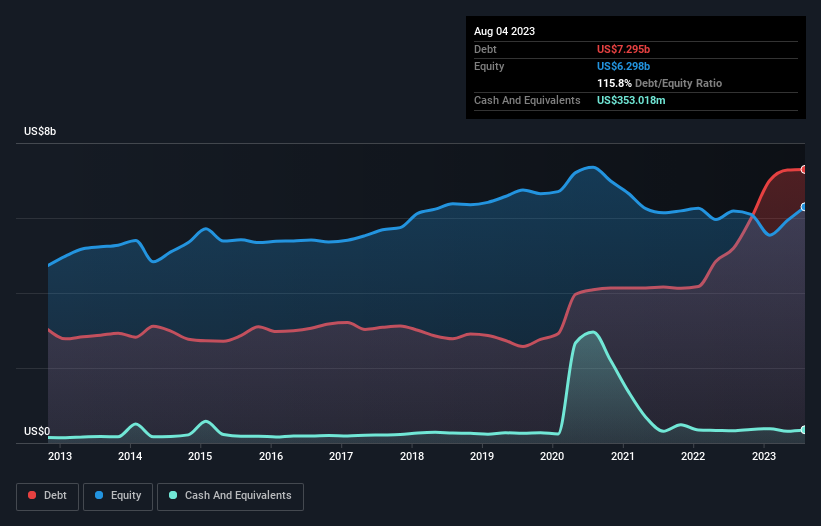Click the 2015 x-axis label
Viewport: 821px width, 526px height.
(x=200, y=456)
